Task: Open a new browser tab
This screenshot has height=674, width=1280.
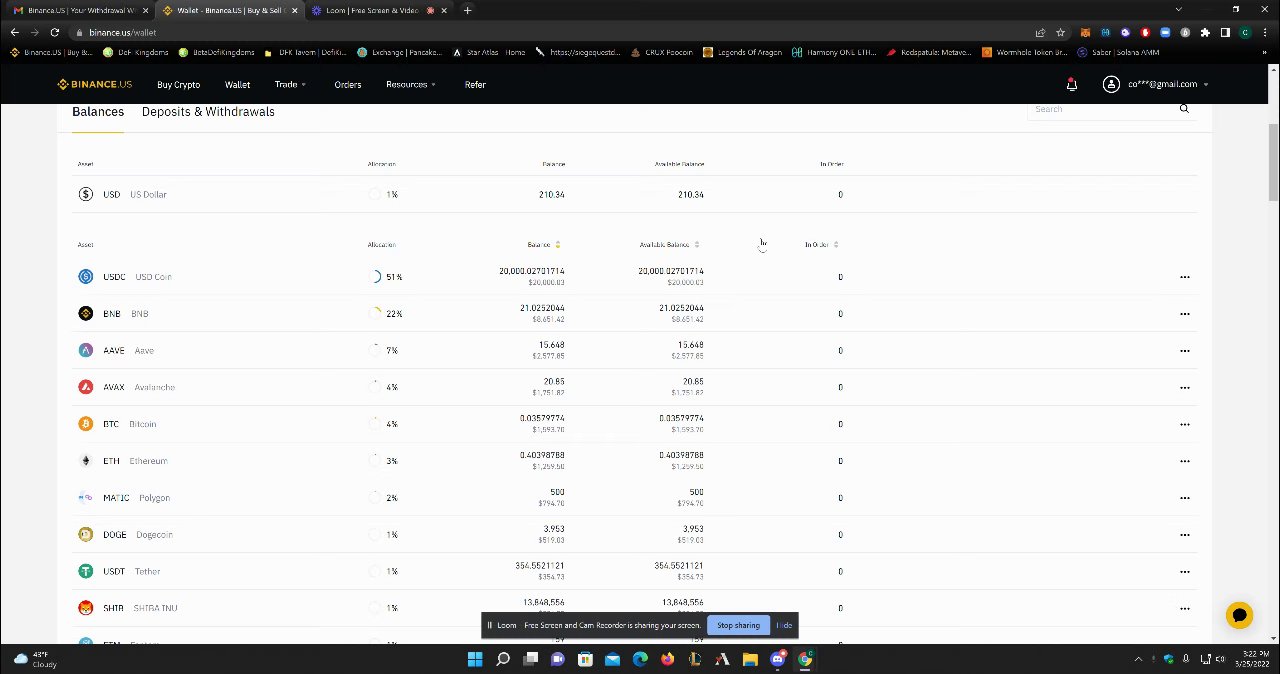Action: (x=467, y=10)
